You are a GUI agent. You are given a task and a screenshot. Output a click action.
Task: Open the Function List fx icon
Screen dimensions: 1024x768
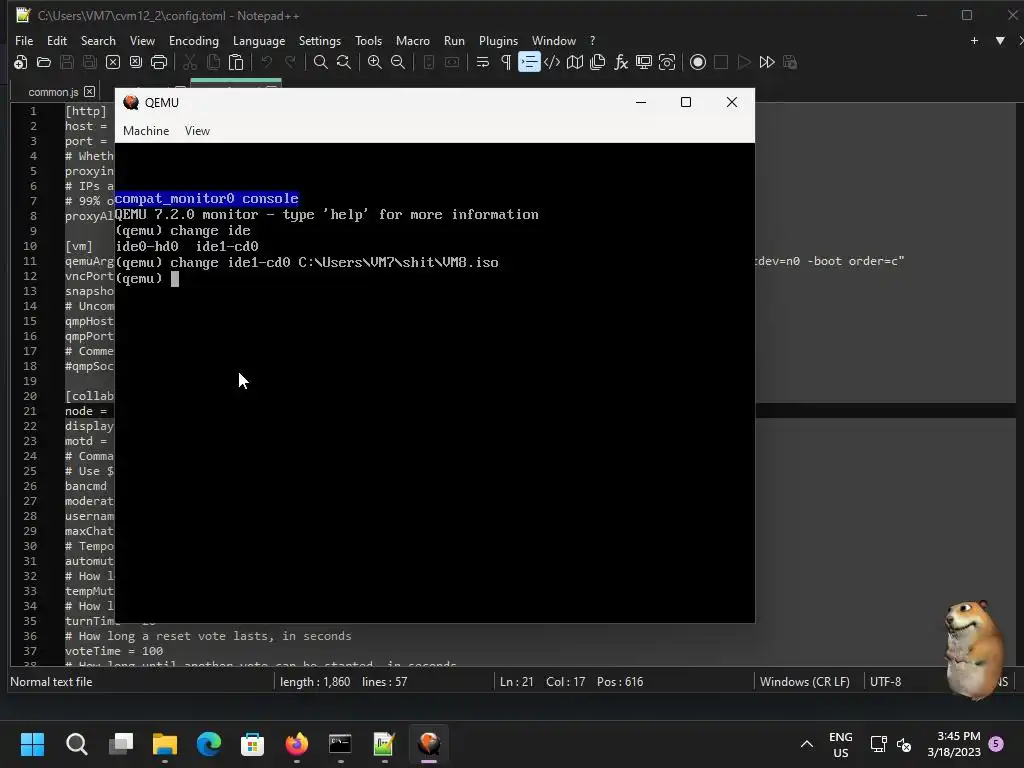pyautogui.click(x=620, y=62)
